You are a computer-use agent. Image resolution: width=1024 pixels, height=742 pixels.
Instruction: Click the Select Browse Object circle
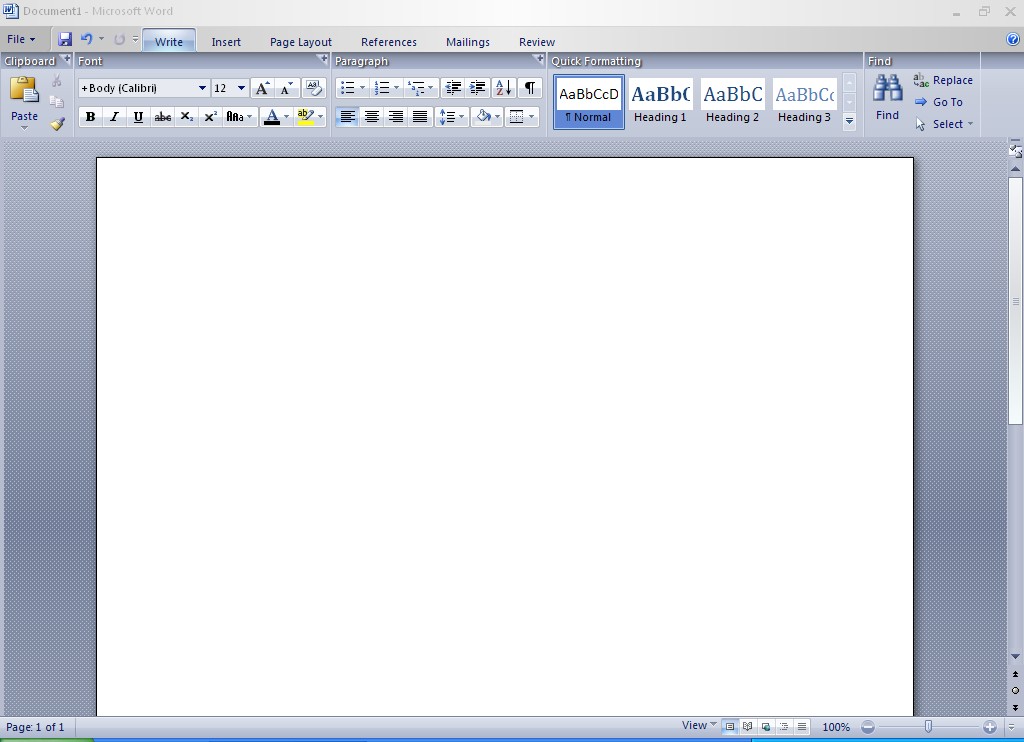(x=1015, y=690)
